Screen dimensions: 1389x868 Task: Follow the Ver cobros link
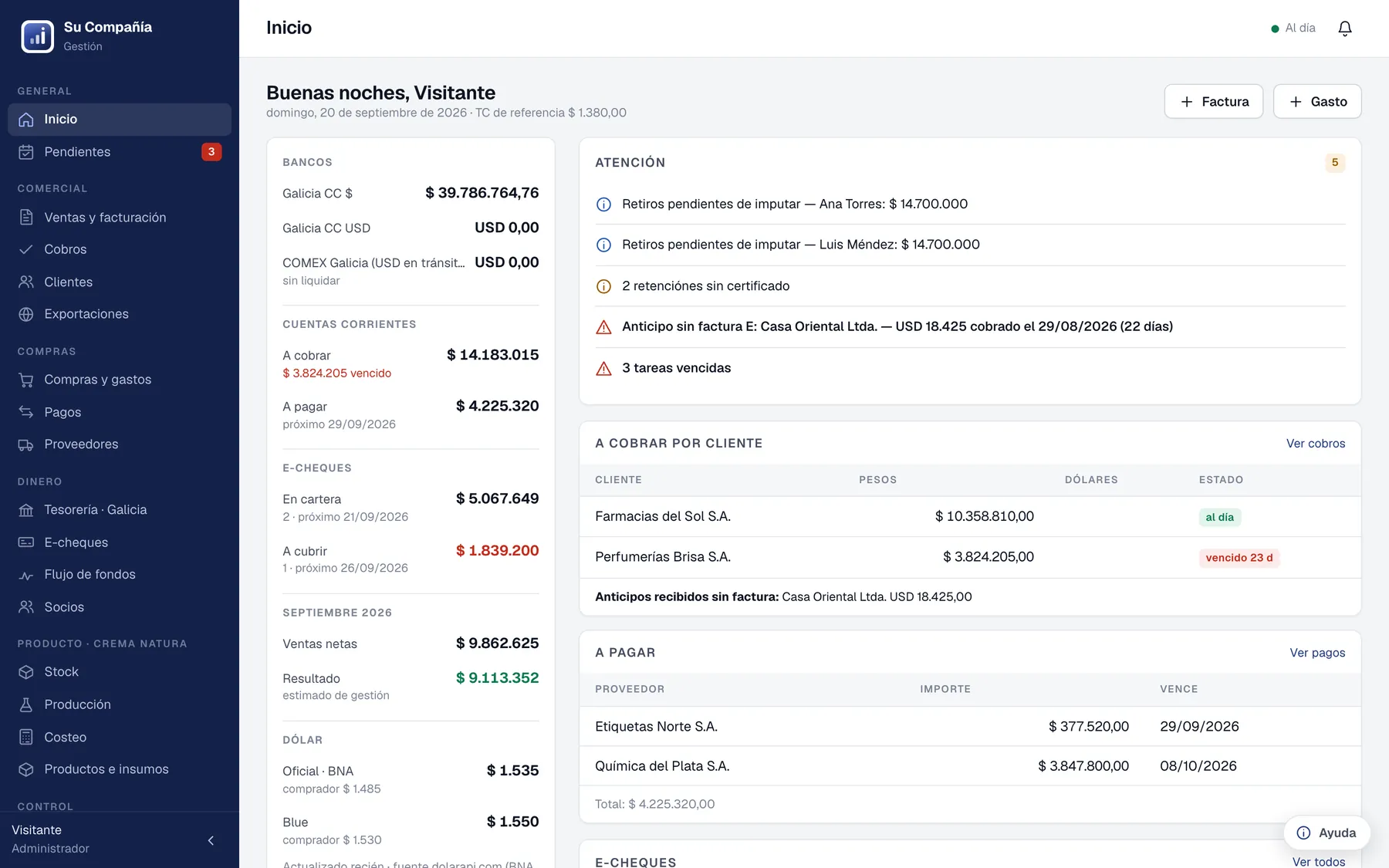[x=1316, y=444]
